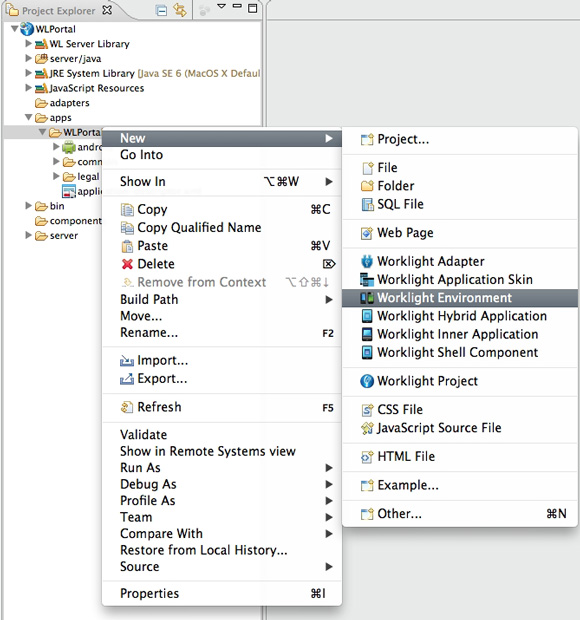580x620 pixels.
Task: Click the New Project... icon
Action: pyautogui.click(x=367, y=139)
